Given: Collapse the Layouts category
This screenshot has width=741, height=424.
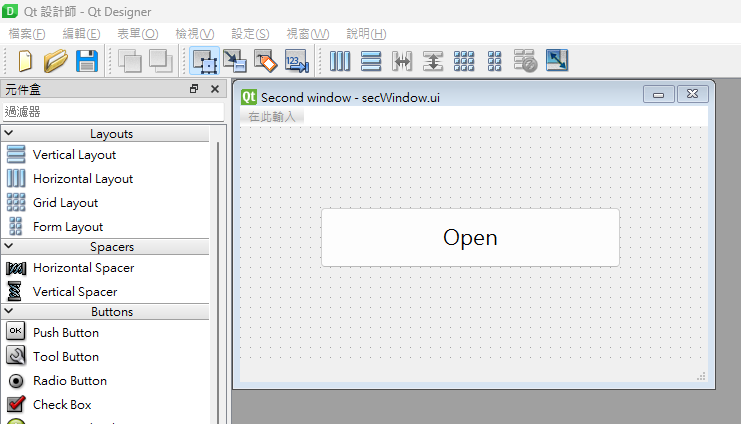Looking at the screenshot, I should pyautogui.click(x=9, y=133).
